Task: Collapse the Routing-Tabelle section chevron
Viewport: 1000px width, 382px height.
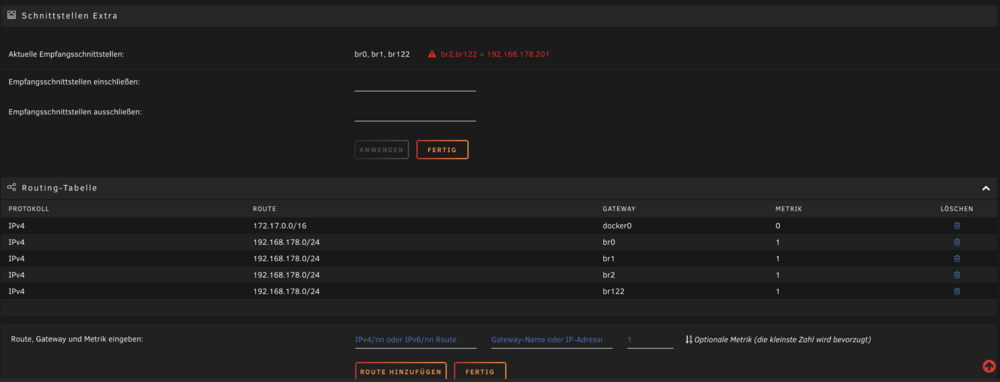Action: point(985,188)
